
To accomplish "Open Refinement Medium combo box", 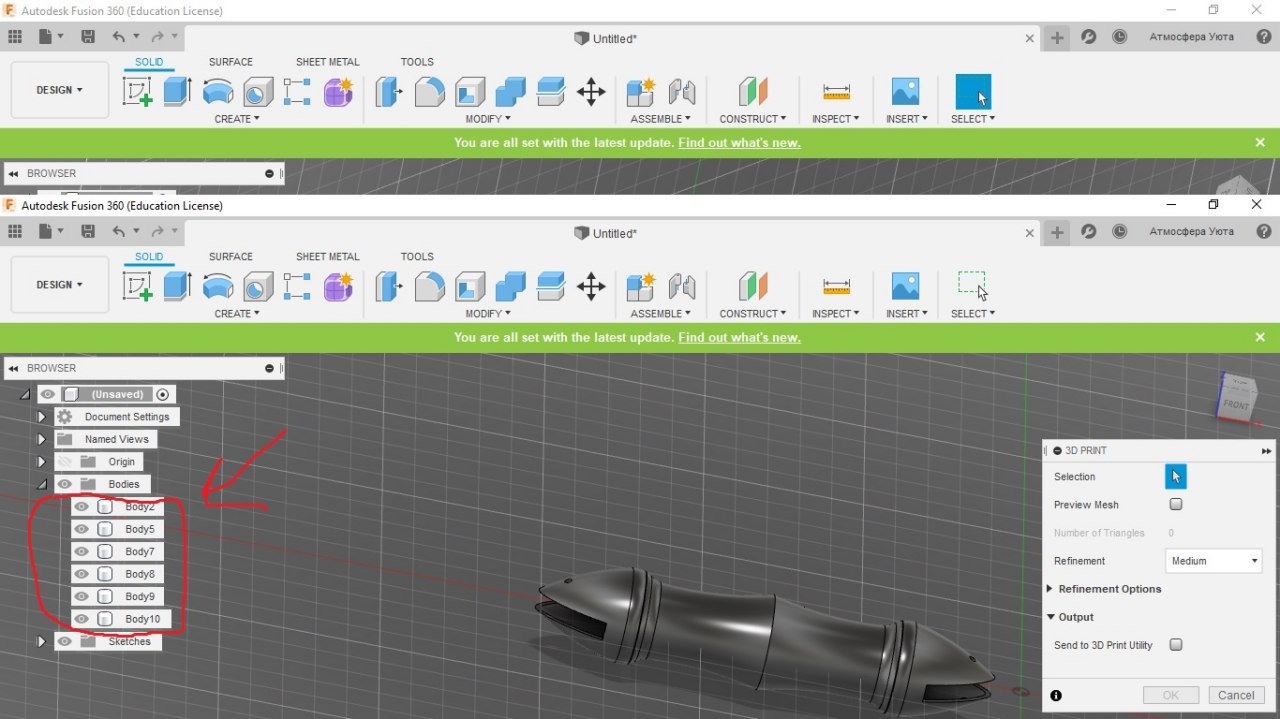I will point(1214,561).
